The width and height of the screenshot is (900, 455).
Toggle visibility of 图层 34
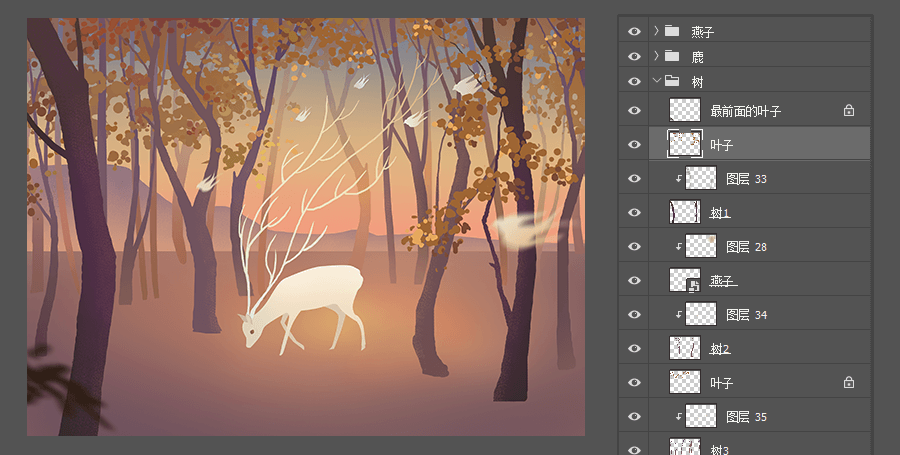coord(634,314)
